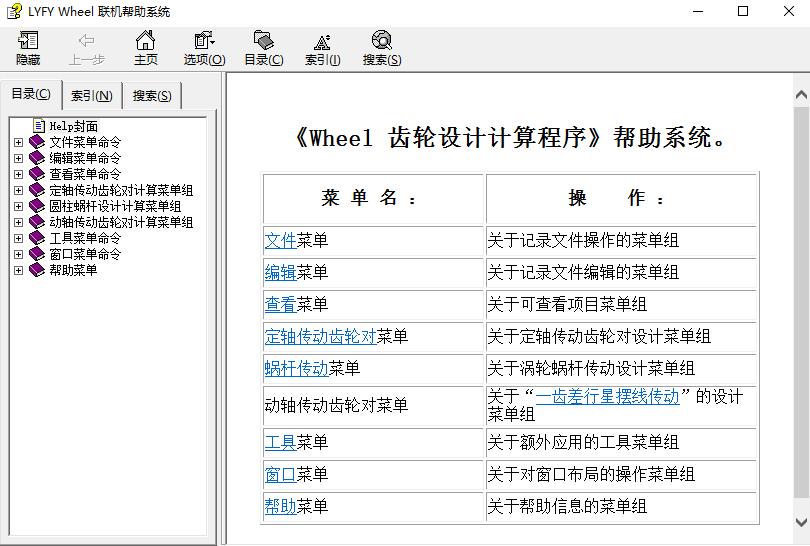This screenshot has height=546, width=810.
Task: Open the 蜗杆传动 hyperlink
Action: tap(296, 369)
